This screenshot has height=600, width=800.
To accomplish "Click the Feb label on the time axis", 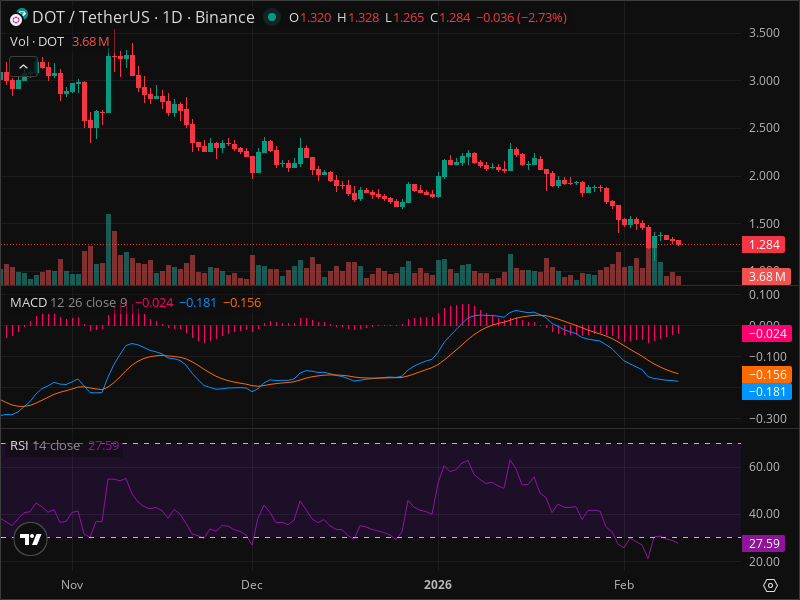I will pos(623,585).
